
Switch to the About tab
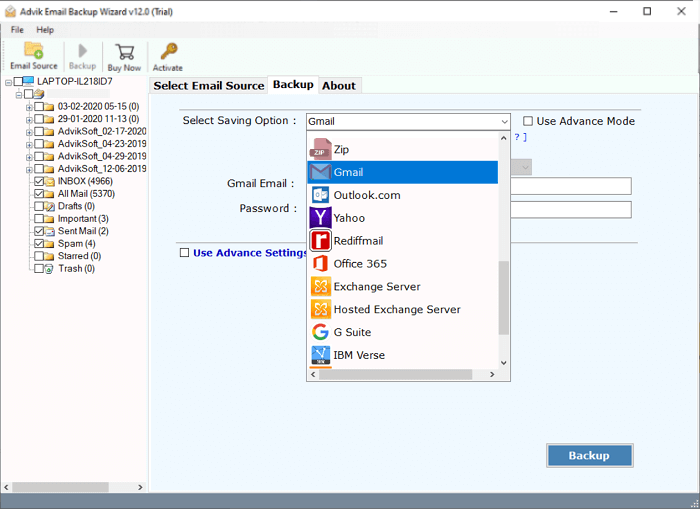click(x=339, y=86)
